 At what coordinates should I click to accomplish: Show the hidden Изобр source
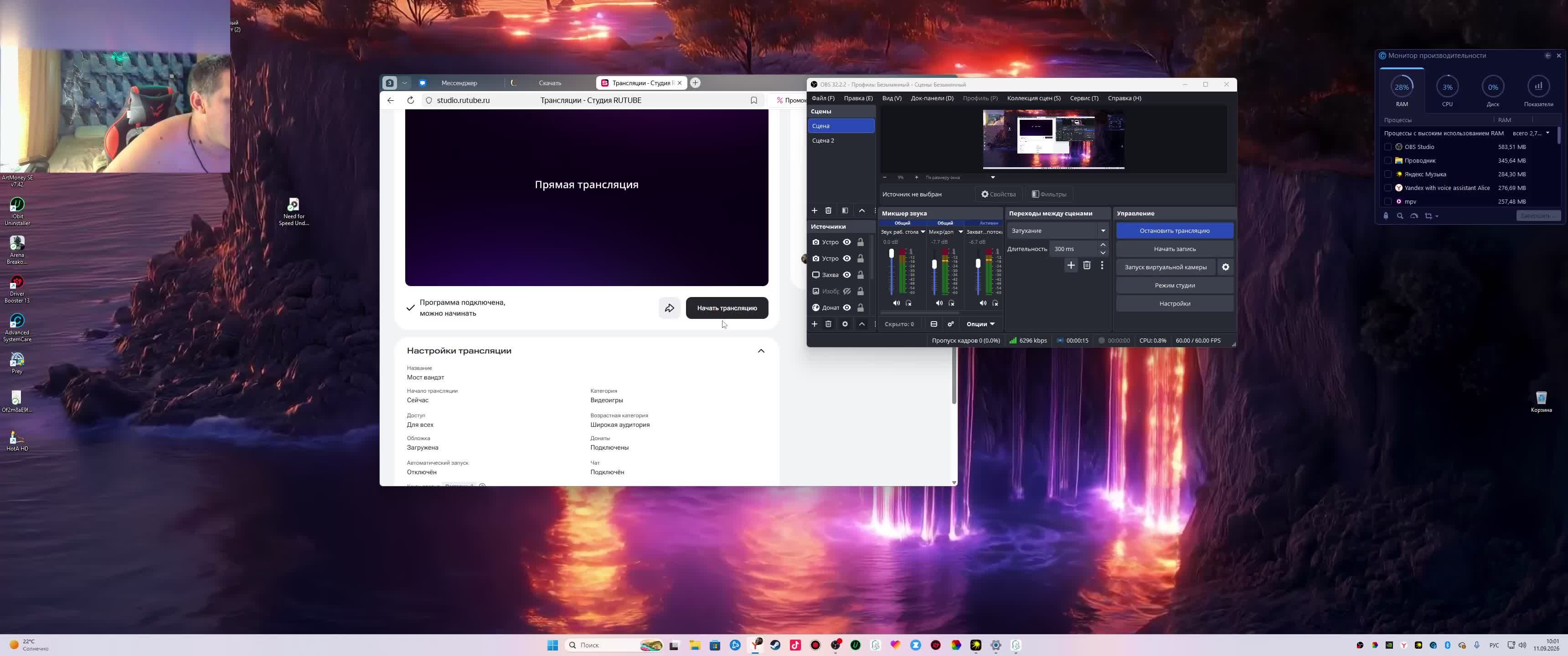pyautogui.click(x=847, y=292)
